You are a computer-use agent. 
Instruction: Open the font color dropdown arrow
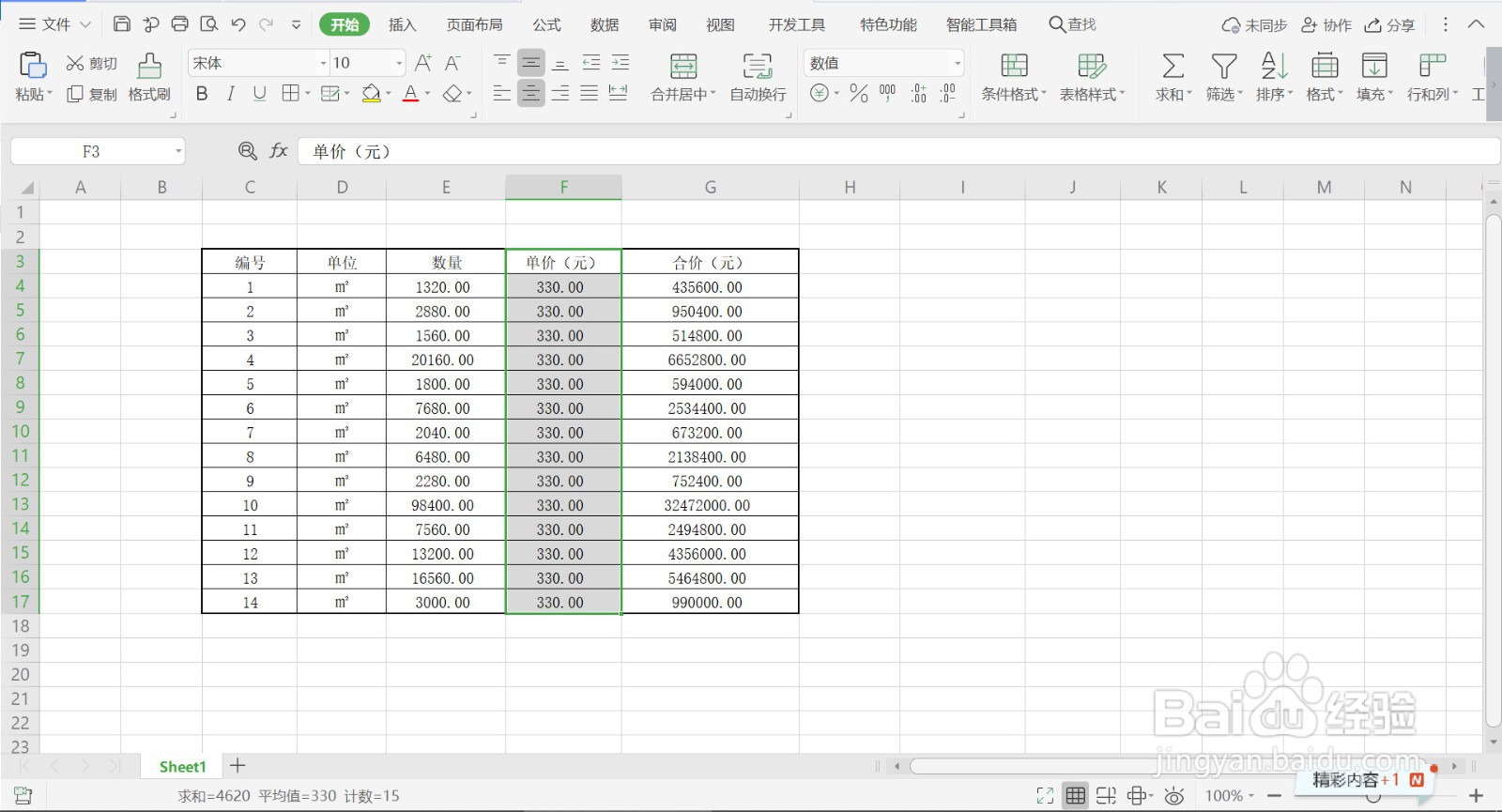427,93
